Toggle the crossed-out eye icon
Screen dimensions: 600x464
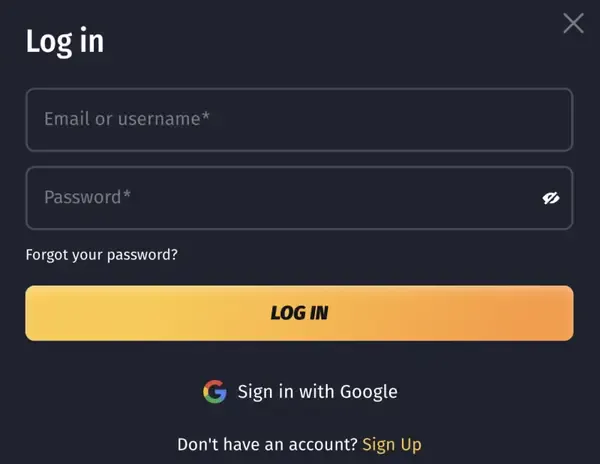[x=550, y=198]
